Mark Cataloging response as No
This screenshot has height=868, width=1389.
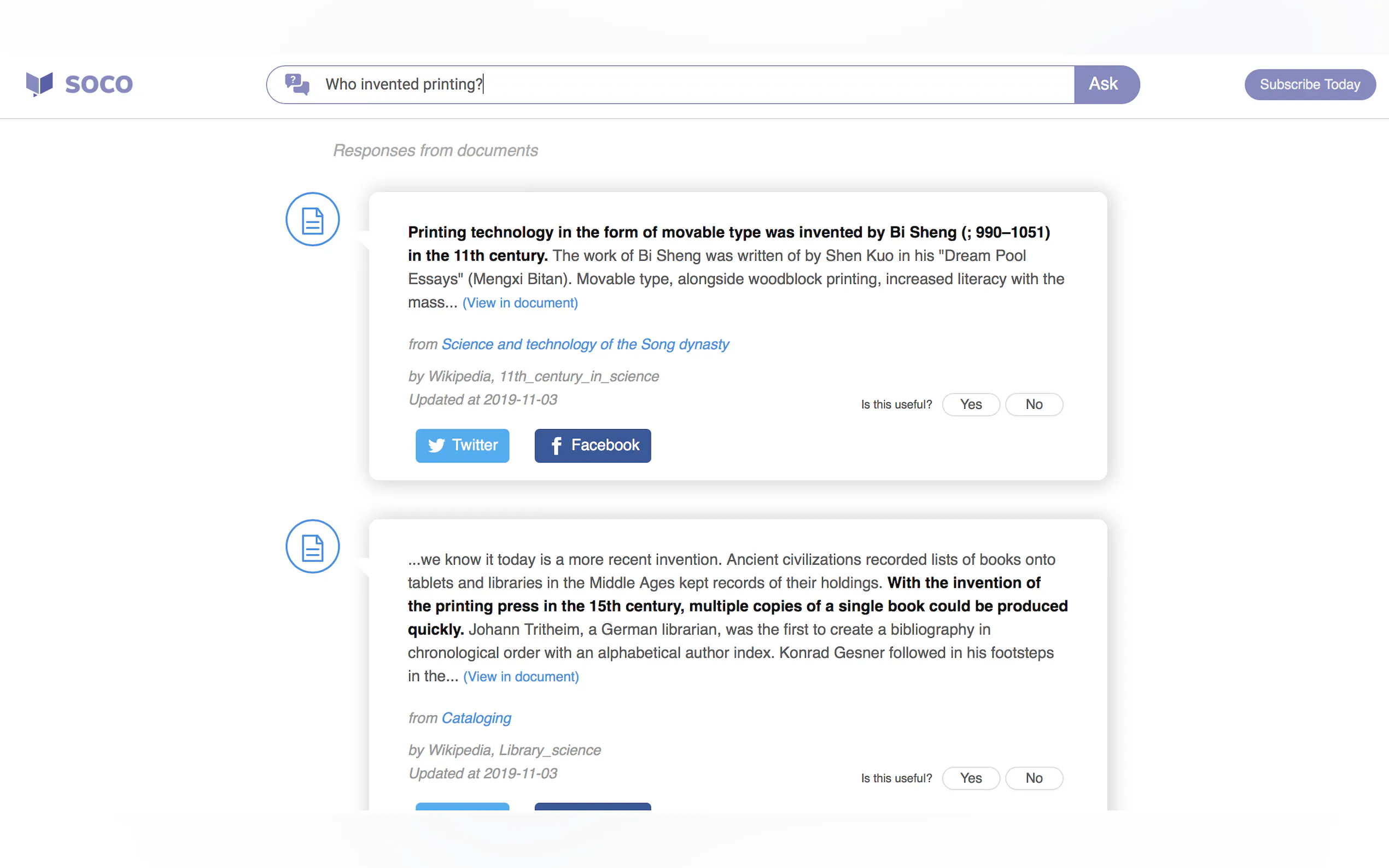click(1034, 778)
